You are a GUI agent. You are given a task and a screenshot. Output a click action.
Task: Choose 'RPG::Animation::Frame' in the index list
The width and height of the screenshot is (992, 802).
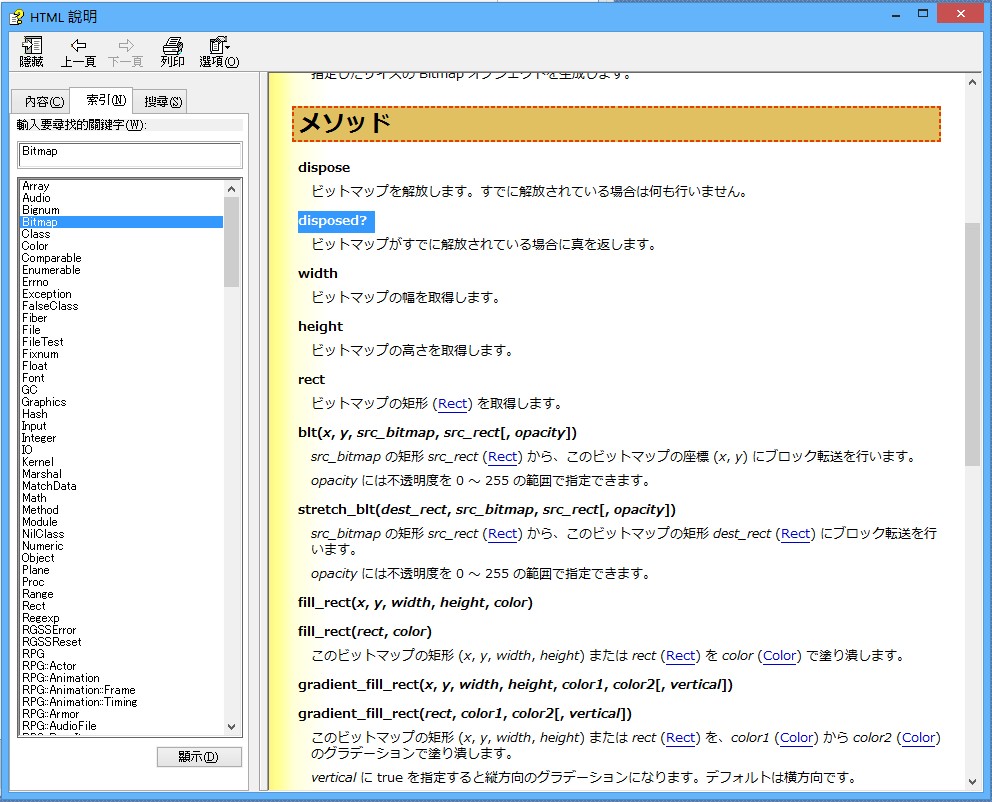pyautogui.click(x=78, y=690)
